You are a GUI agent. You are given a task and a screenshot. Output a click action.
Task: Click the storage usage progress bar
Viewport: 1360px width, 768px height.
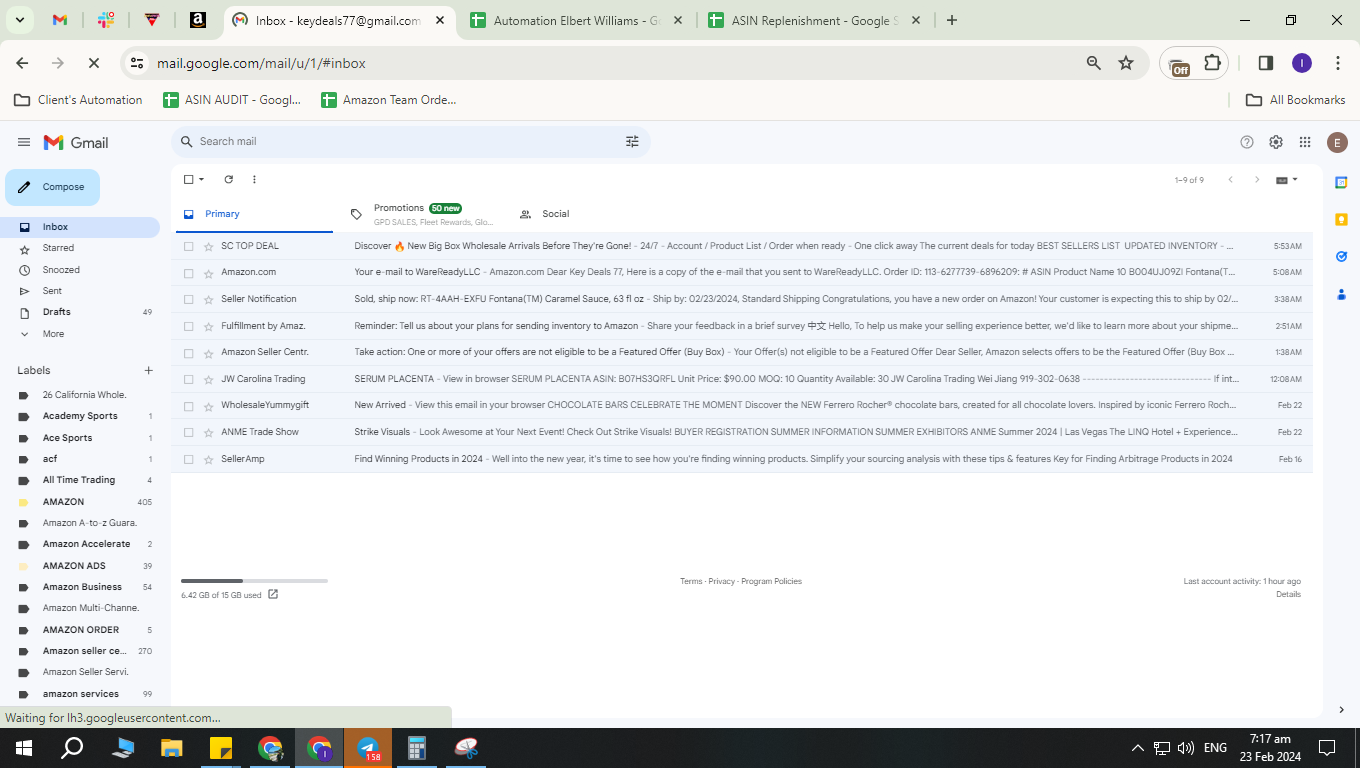254,581
